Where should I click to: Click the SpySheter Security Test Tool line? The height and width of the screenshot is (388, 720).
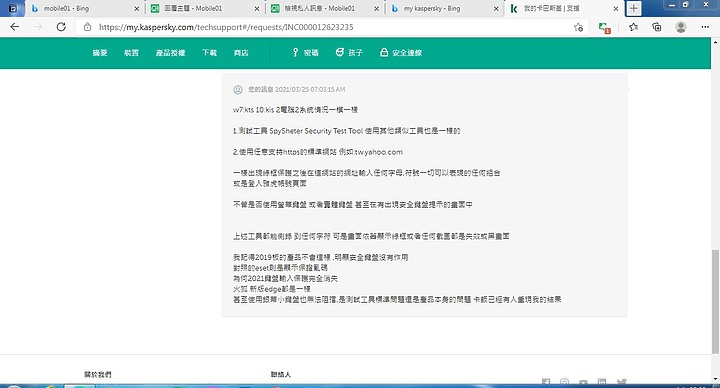(346, 131)
